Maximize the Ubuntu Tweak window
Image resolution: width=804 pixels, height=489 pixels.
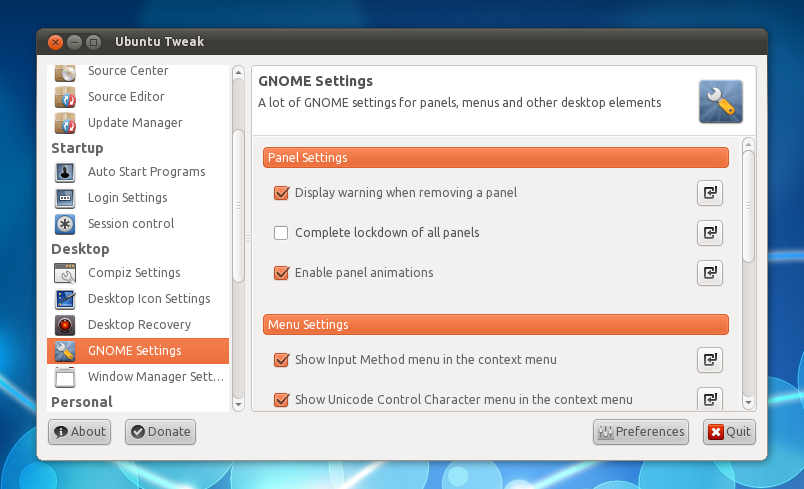93,42
